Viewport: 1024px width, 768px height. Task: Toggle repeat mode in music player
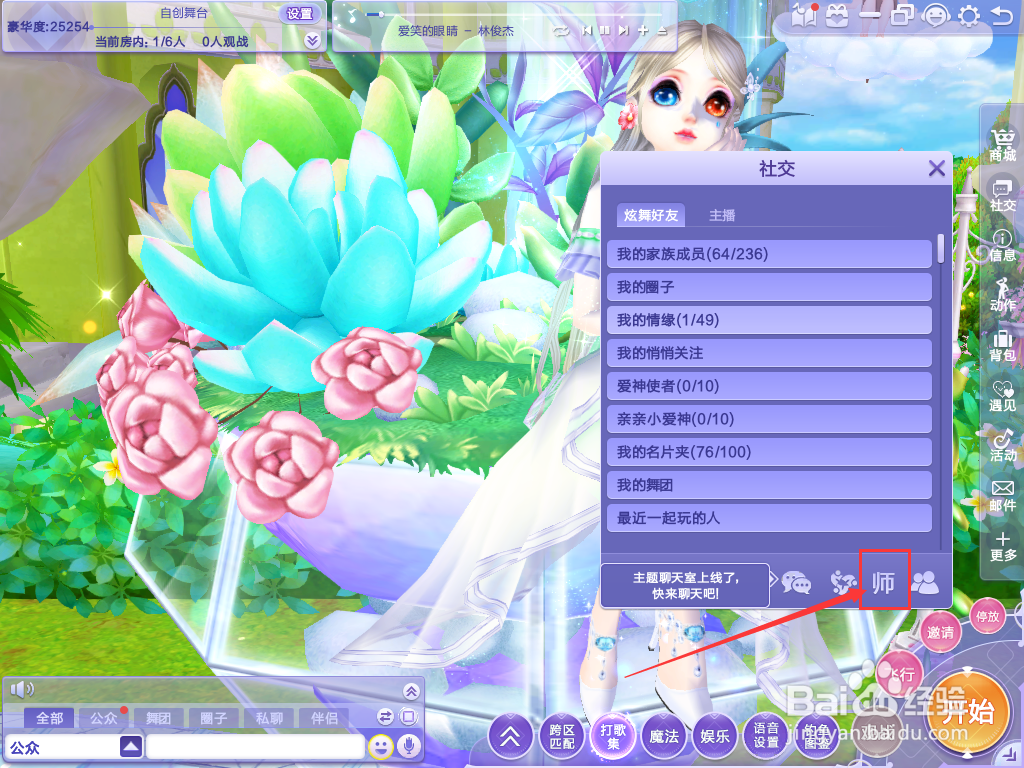[x=560, y=31]
